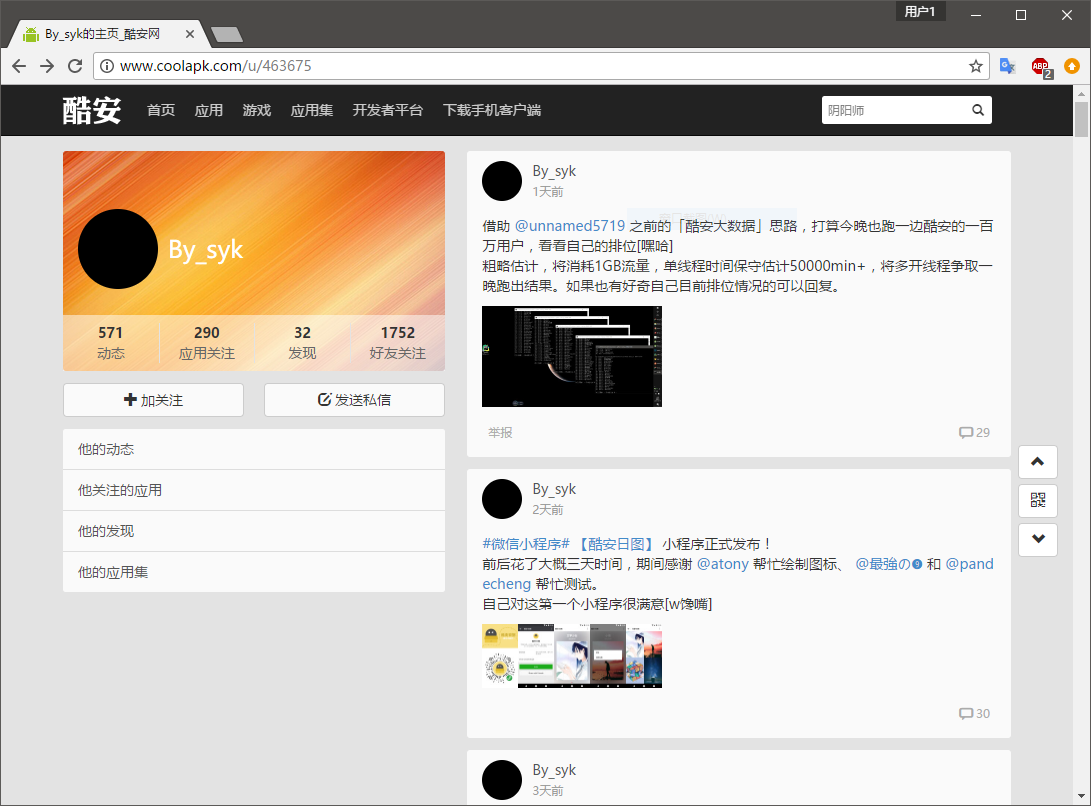The image size is (1091, 806).
Task: Open the 酷安日图 screenshots thumbnail
Action: (x=572, y=656)
